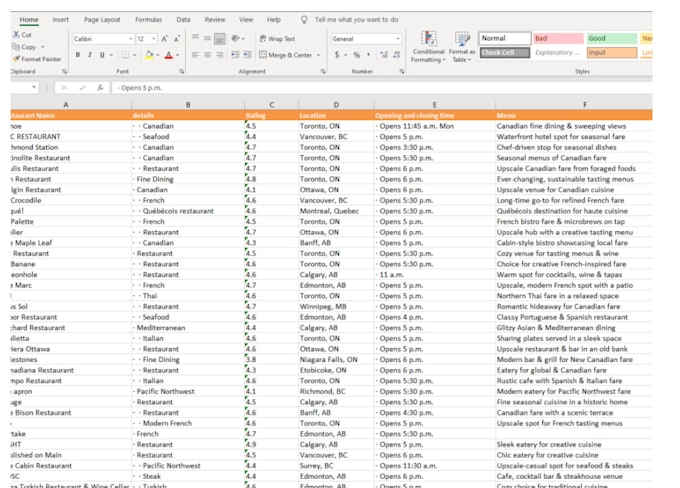This screenshot has height=488, width=680.
Task: Select Top Align icon
Action: click(x=196, y=38)
